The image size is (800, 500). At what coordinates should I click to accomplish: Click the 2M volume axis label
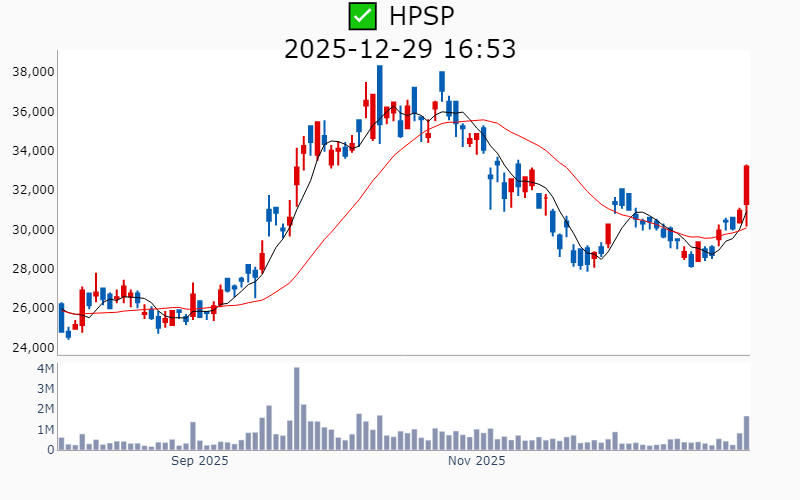[45, 409]
